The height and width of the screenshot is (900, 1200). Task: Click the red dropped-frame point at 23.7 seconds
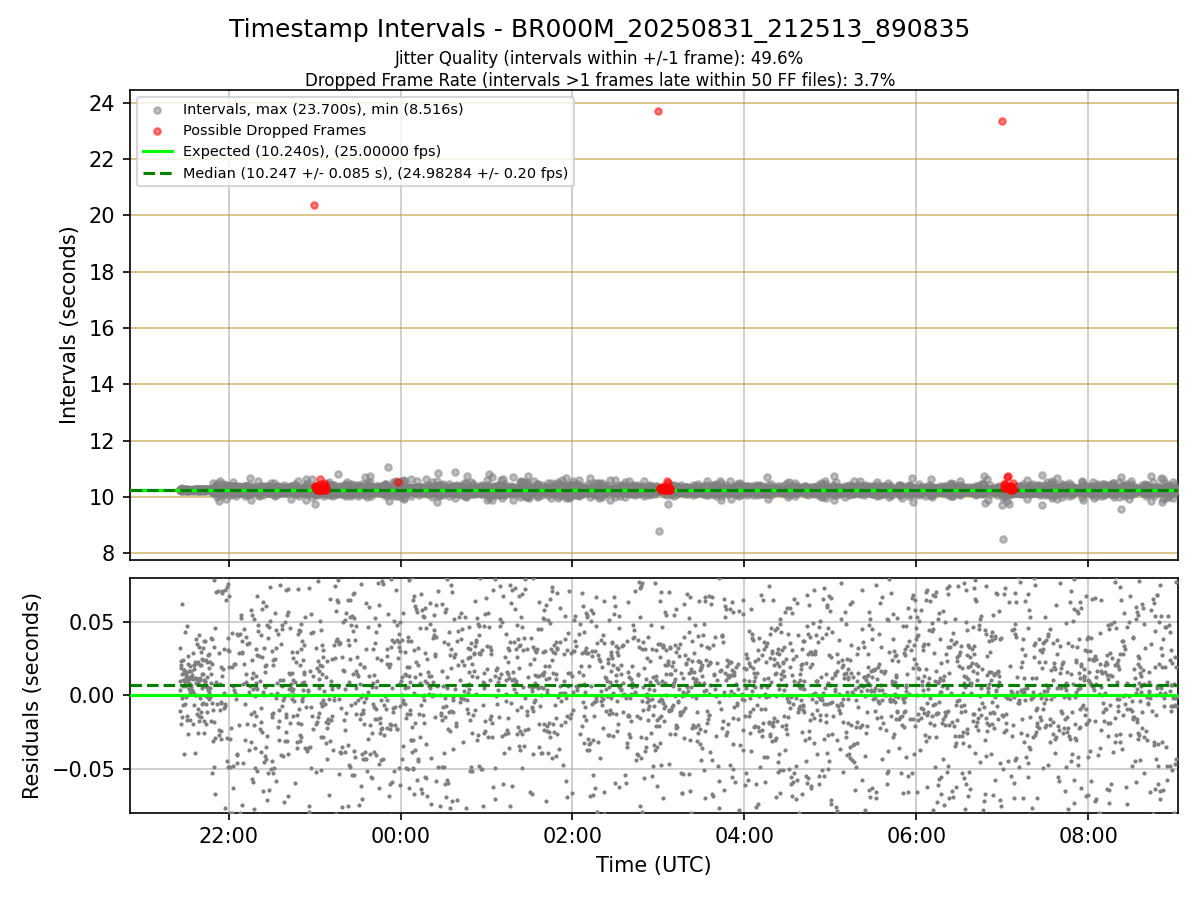pyautogui.click(x=658, y=111)
